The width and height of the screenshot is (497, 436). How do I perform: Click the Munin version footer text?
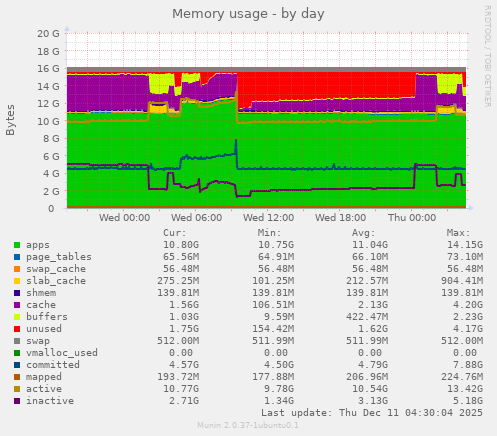pos(248,426)
